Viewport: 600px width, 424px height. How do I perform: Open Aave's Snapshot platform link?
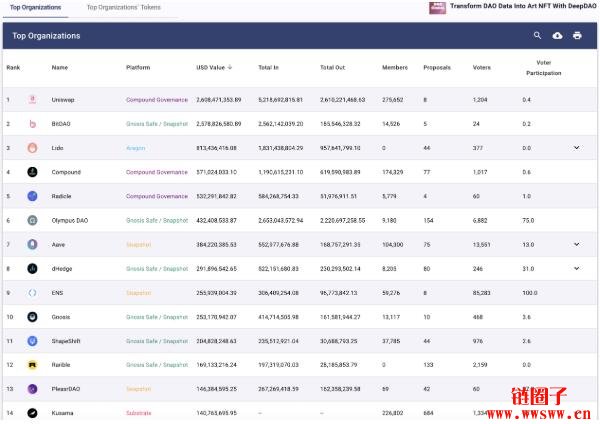point(139,245)
